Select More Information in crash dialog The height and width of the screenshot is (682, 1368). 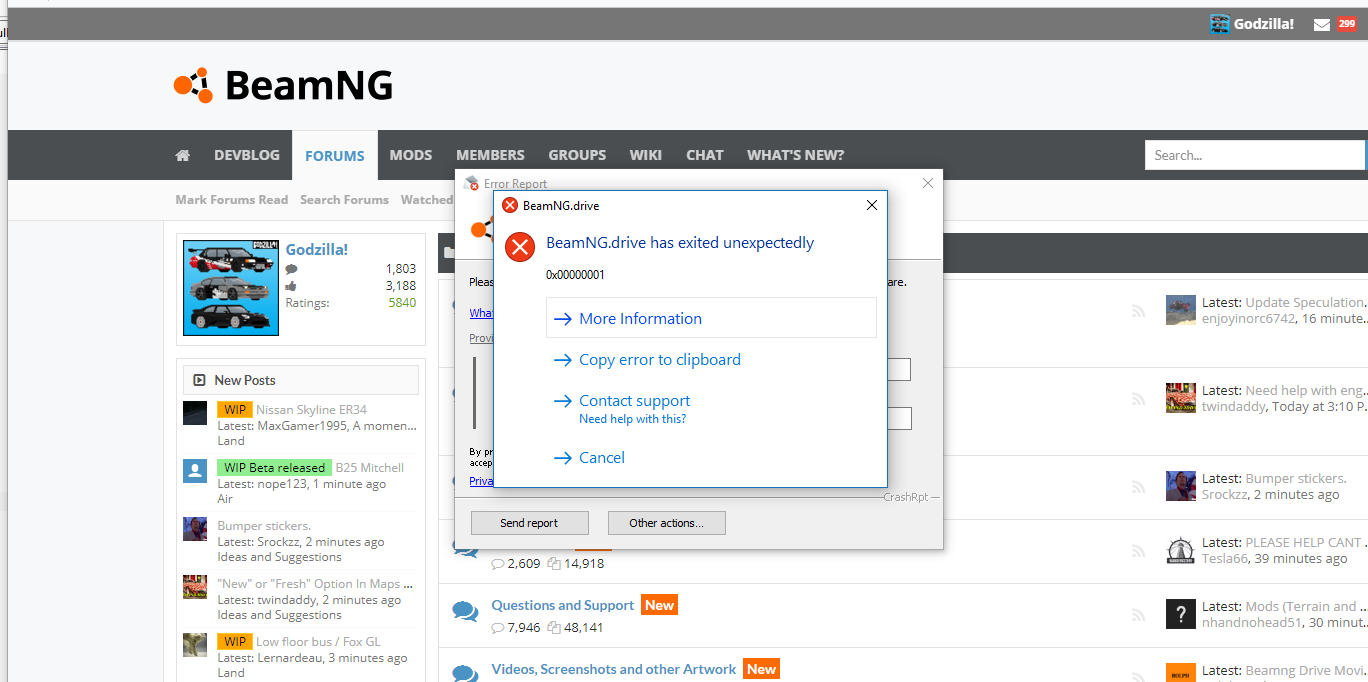coord(711,318)
